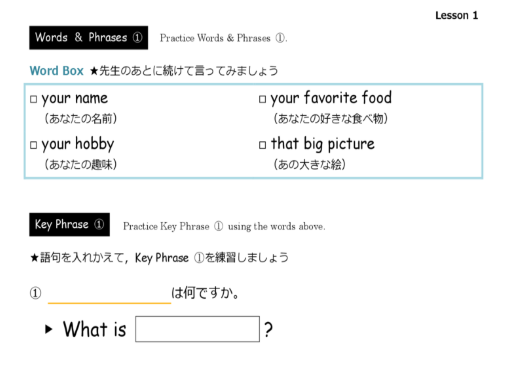Click the question mark after the answer box
This screenshot has height=369, width=514.
coord(268,330)
